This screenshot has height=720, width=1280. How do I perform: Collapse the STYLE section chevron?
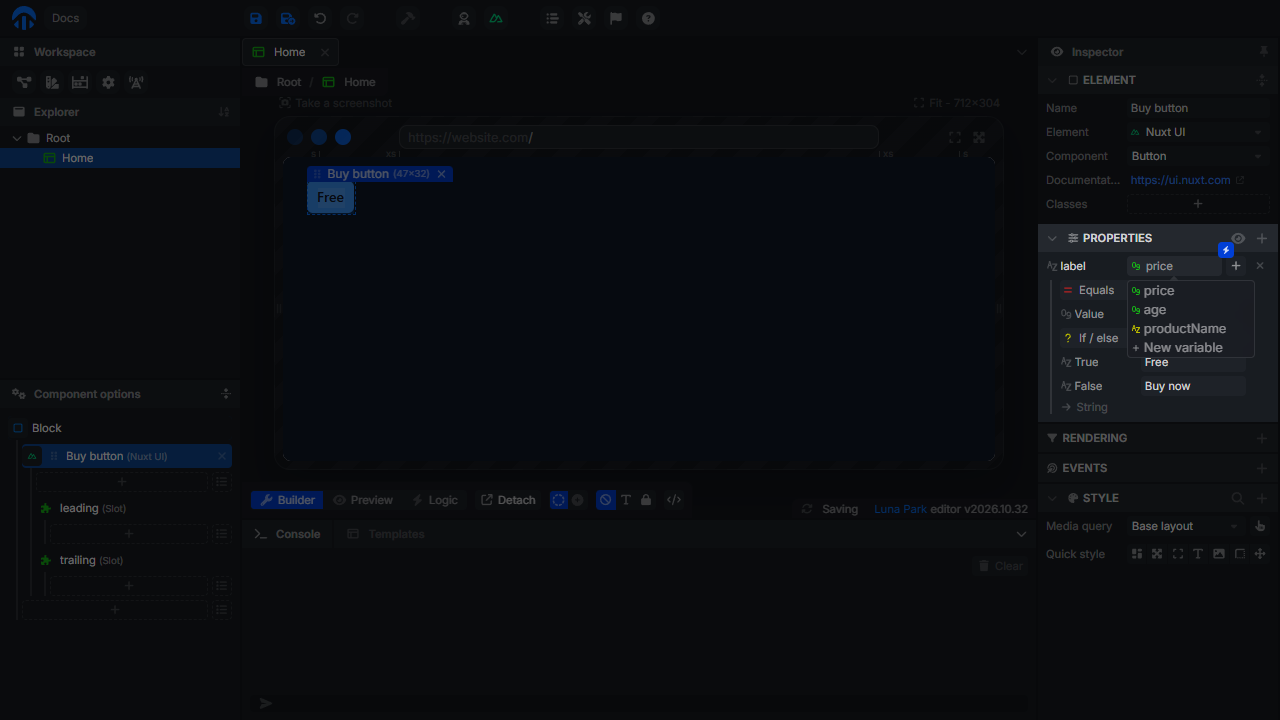(x=1052, y=498)
